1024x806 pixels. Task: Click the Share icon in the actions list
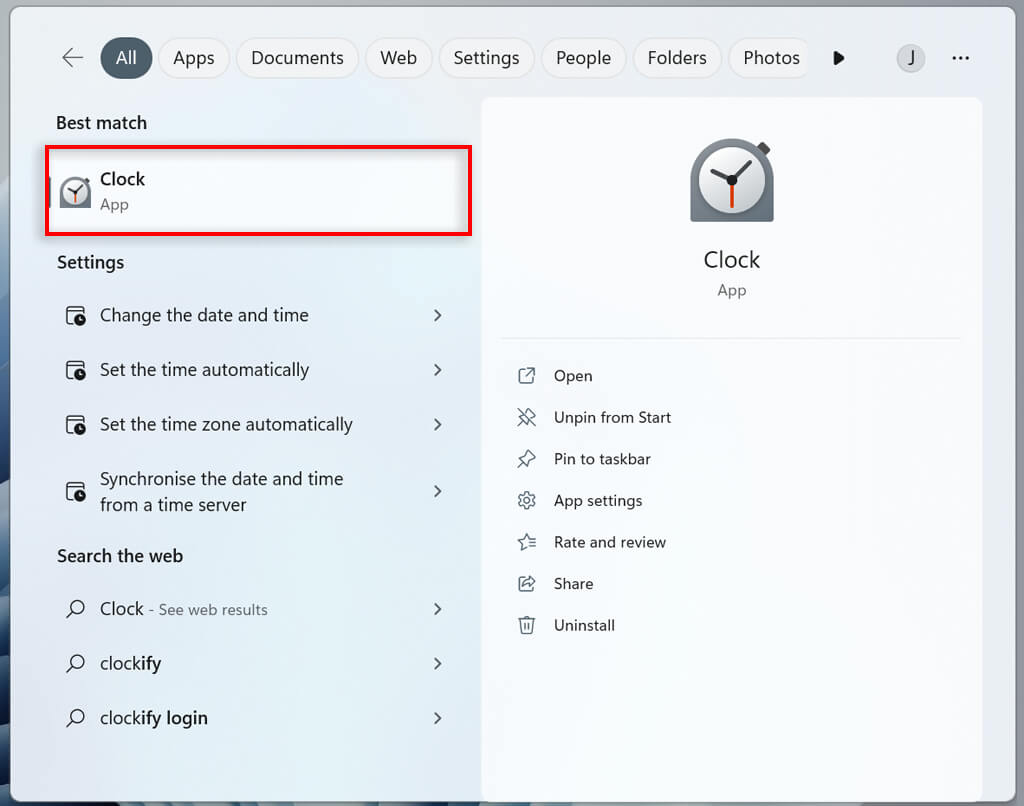(x=526, y=583)
